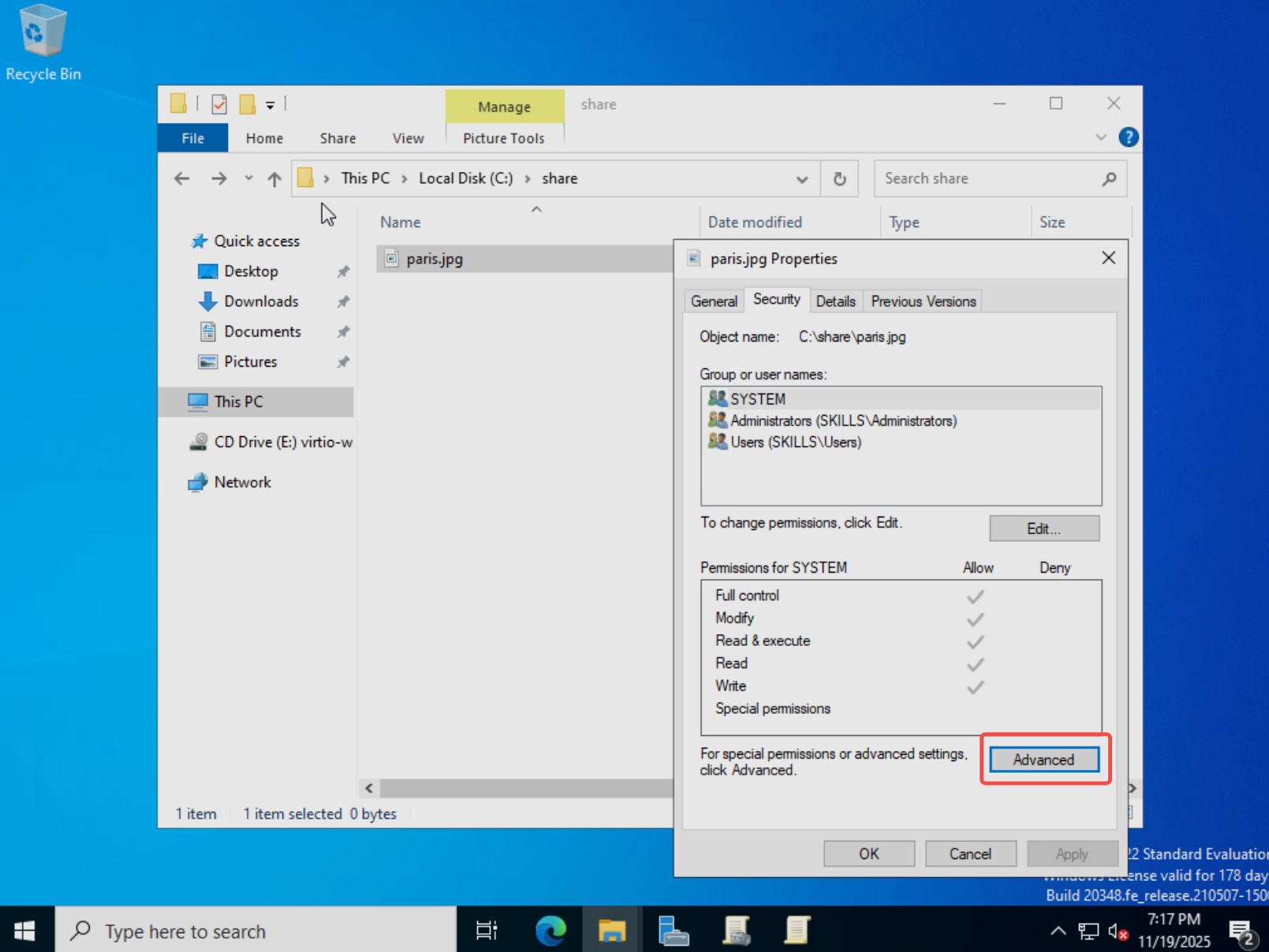The height and width of the screenshot is (952, 1269).
Task: Click the search magnifier icon in Explorer
Action: (x=1109, y=179)
